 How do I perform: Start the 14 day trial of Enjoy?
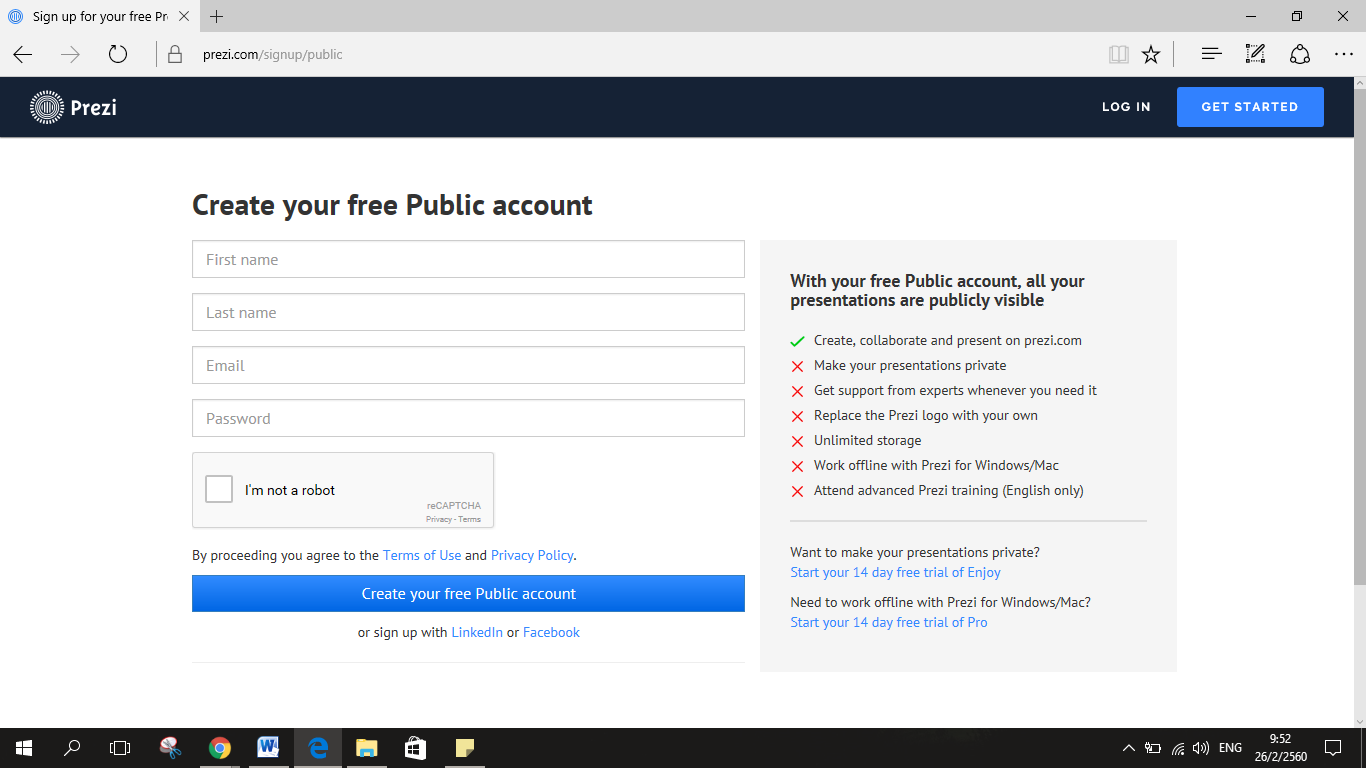pyautogui.click(x=895, y=572)
